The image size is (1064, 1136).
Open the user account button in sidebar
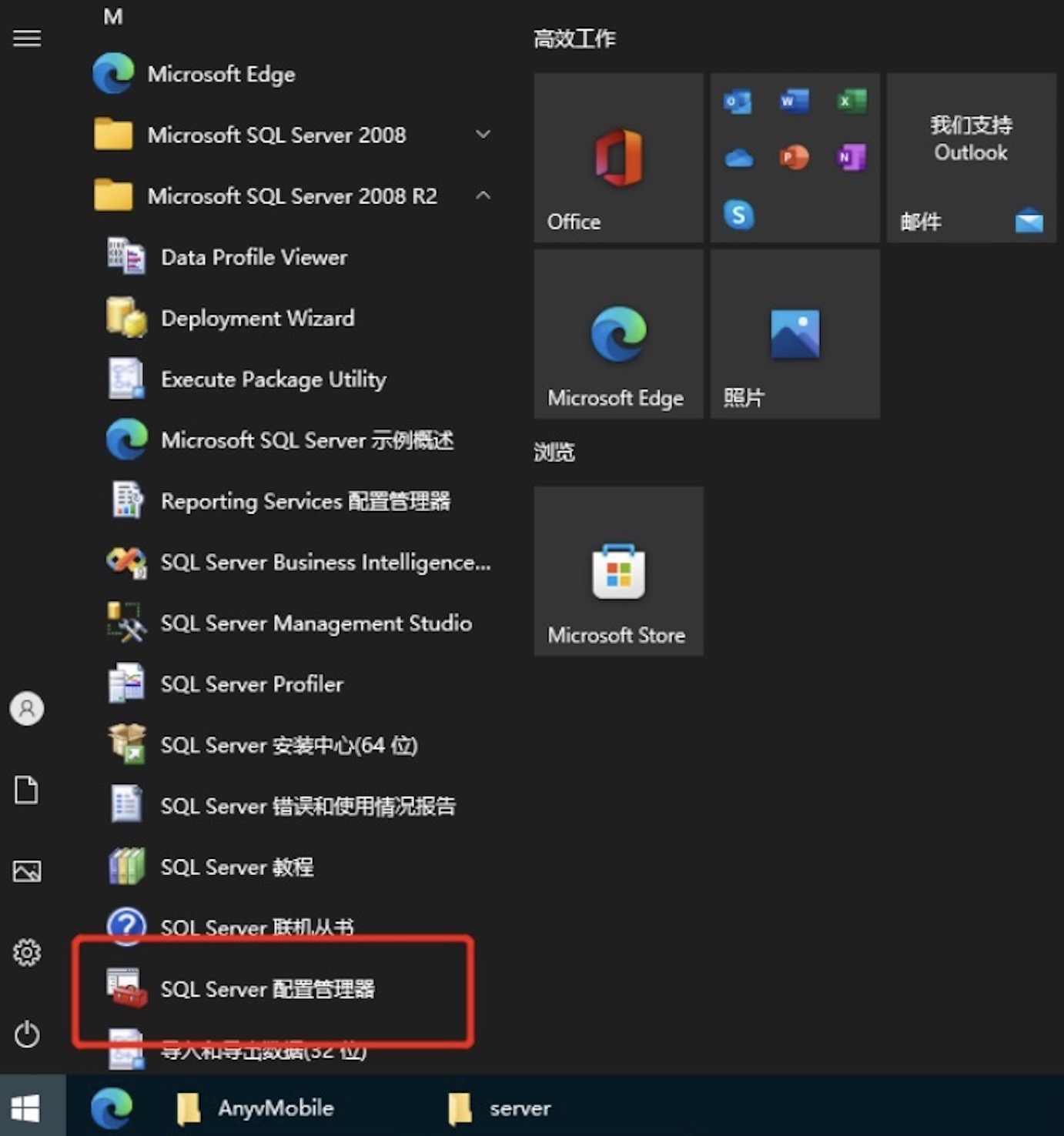point(27,708)
